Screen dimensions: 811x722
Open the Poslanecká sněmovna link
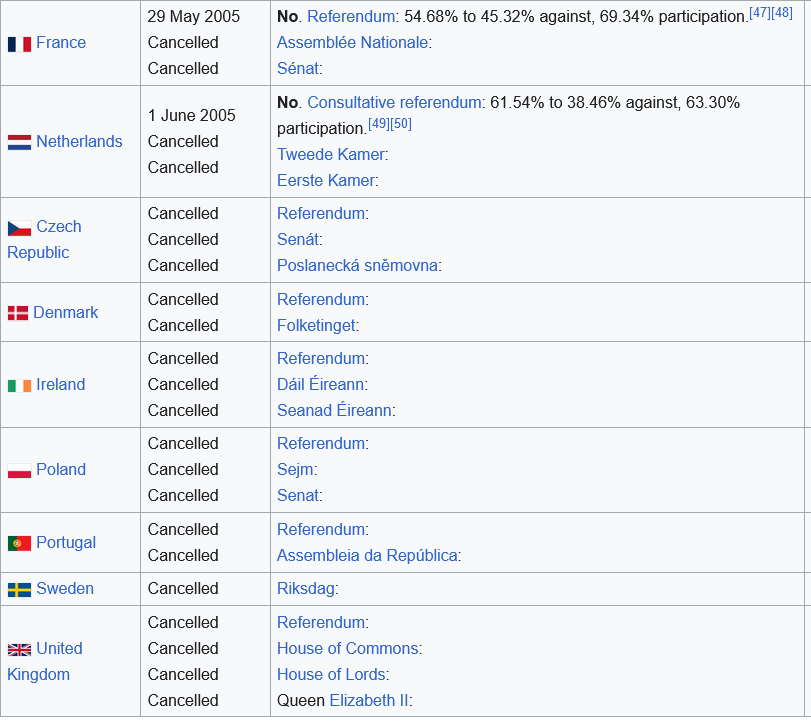358,265
